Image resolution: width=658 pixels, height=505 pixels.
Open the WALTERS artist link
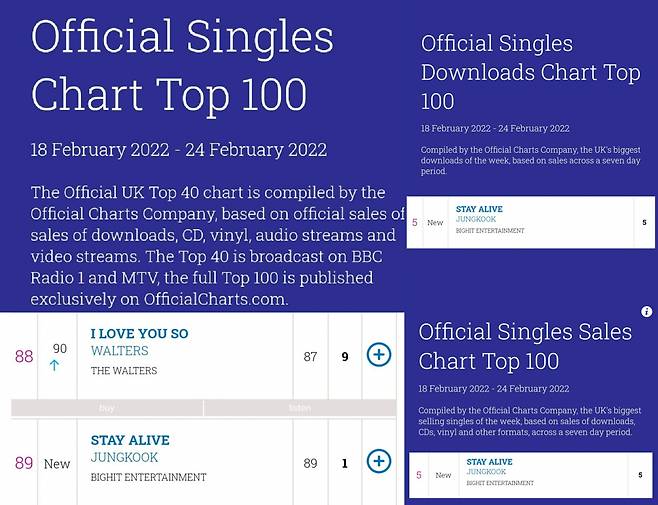click(x=120, y=351)
